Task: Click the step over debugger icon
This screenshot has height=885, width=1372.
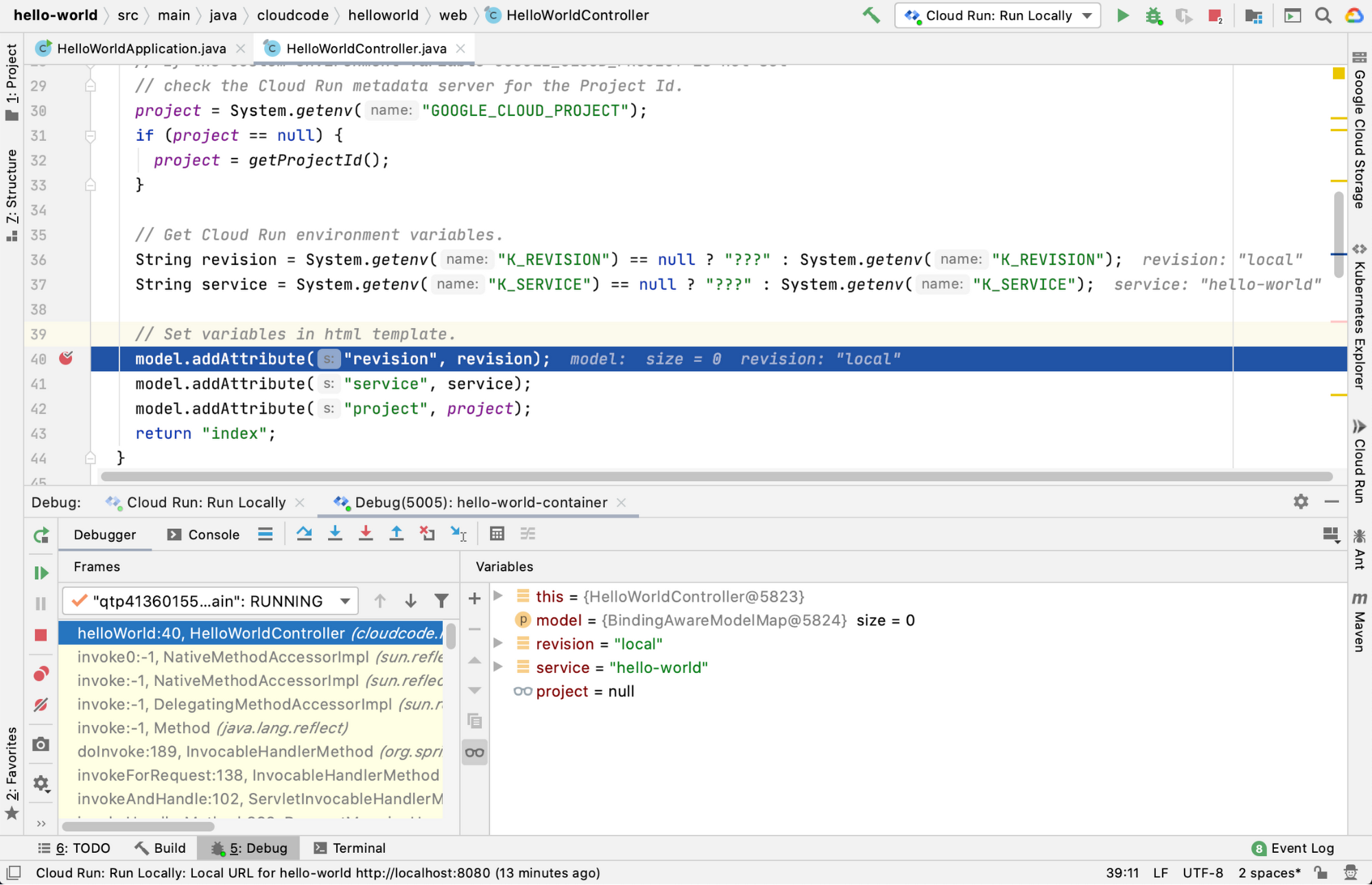Action: (303, 534)
